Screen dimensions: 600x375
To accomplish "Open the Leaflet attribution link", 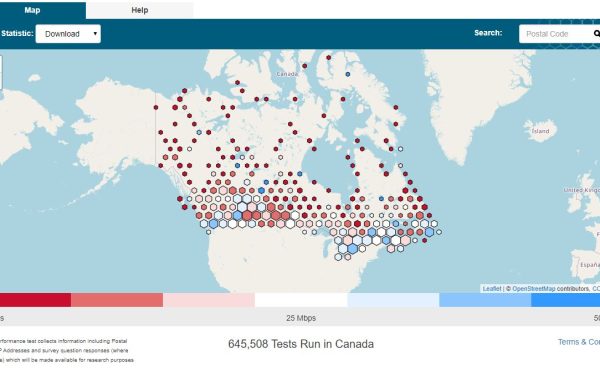I will coord(492,289).
